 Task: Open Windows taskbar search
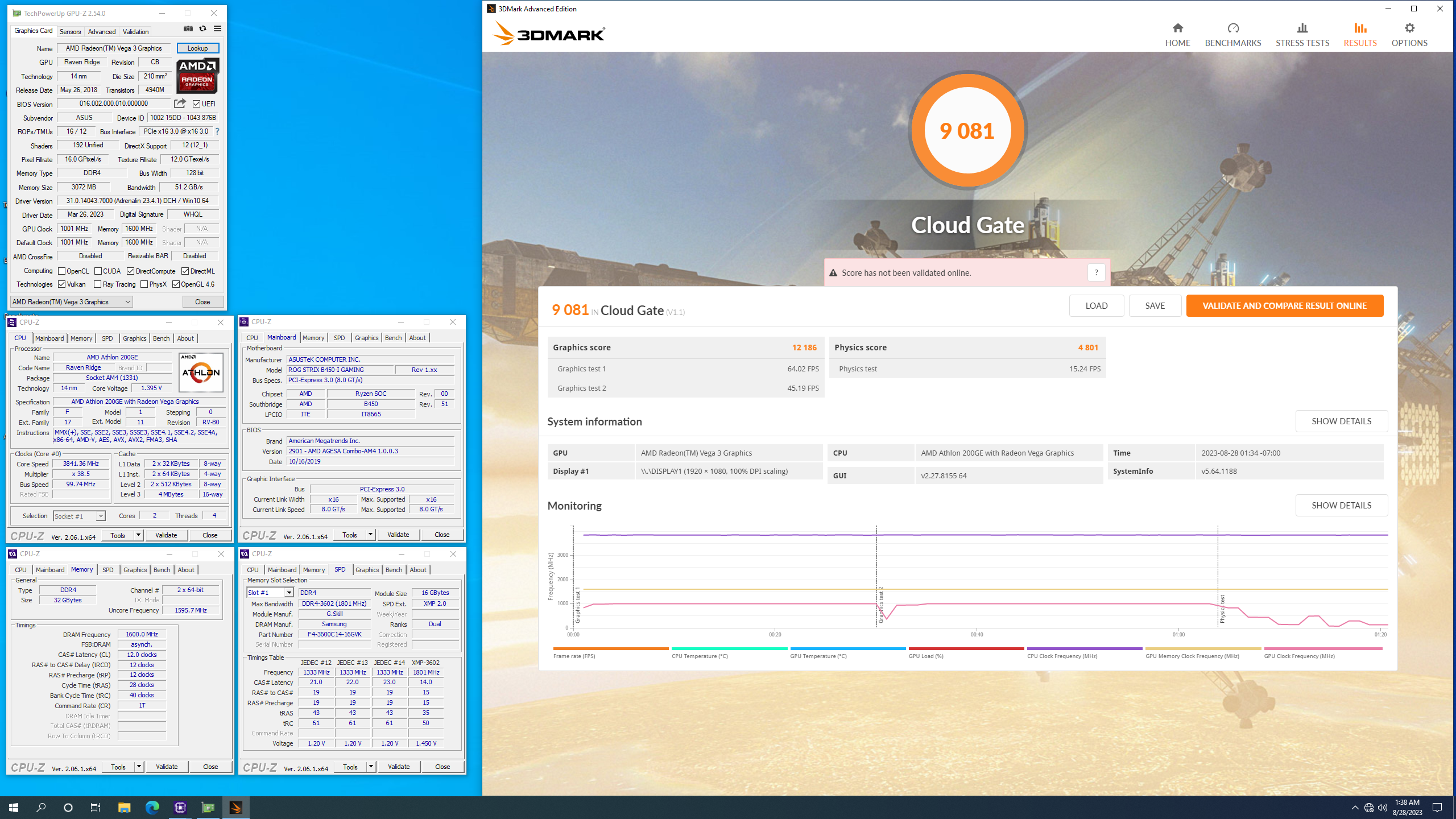41,807
